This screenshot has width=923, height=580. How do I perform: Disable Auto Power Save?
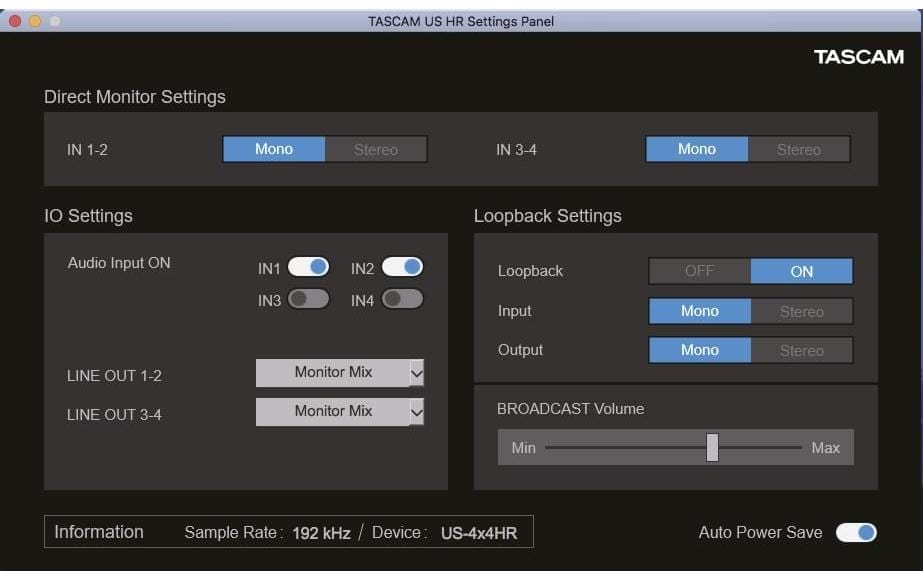(859, 533)
